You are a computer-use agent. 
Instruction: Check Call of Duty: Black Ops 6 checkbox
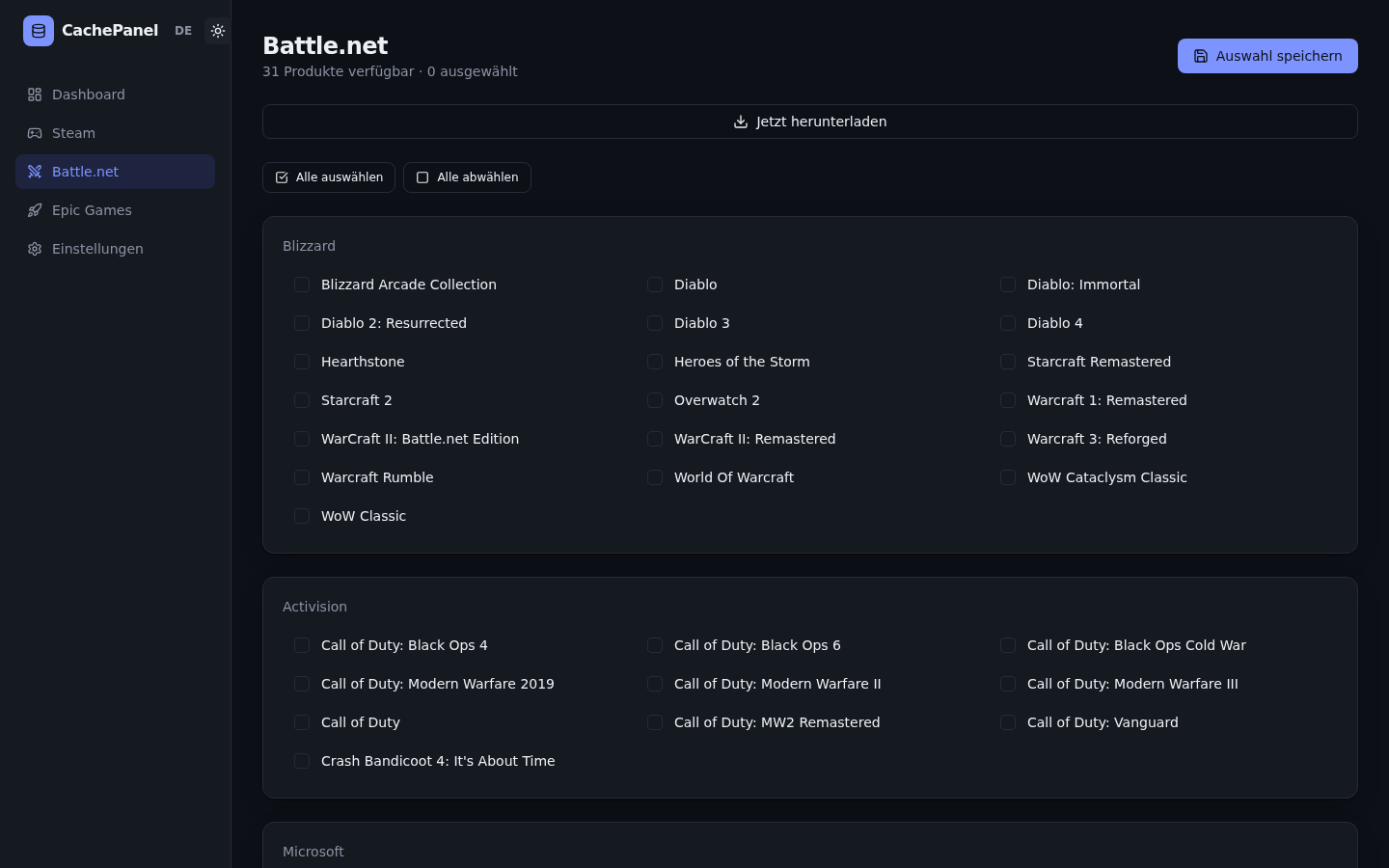[x=655, y=645]
